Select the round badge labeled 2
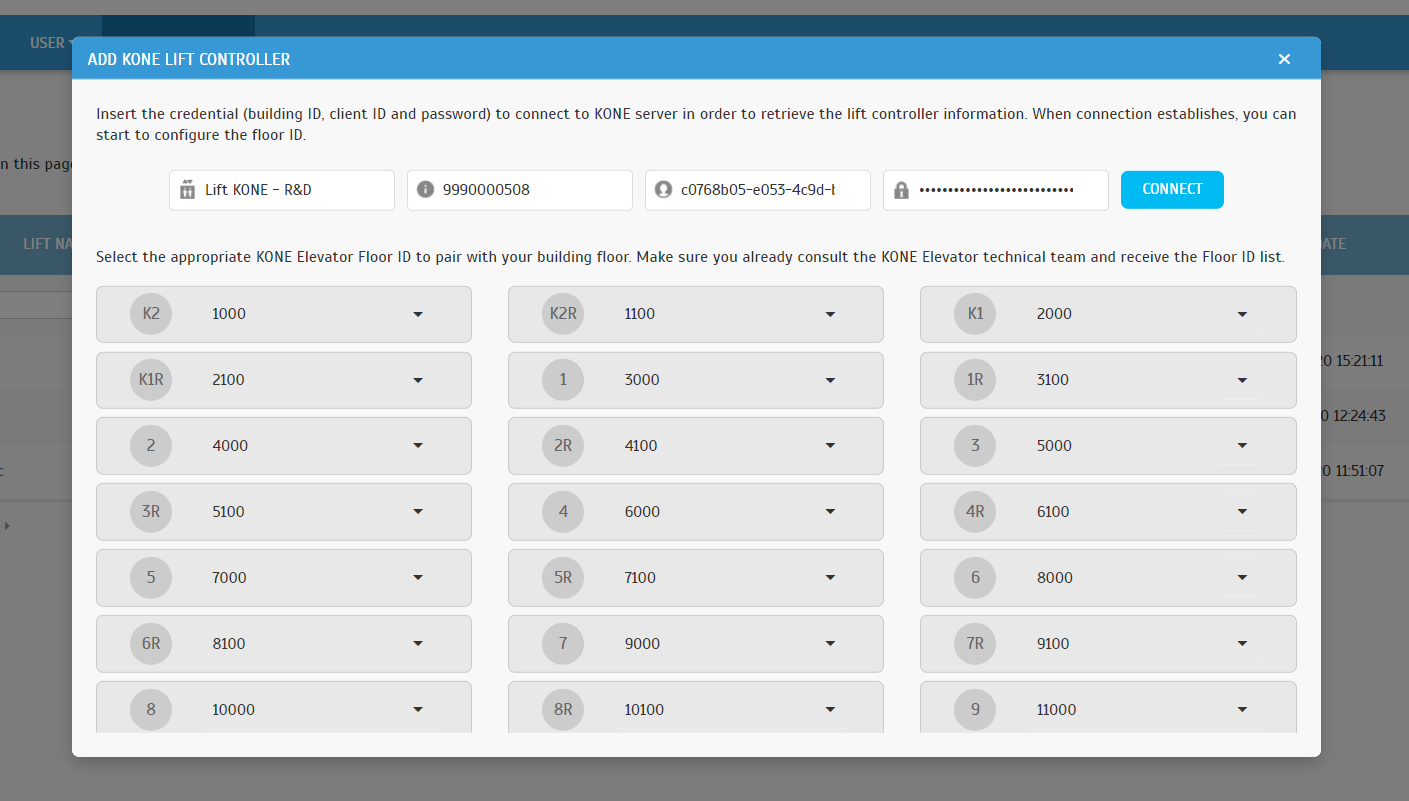 pos(151,446)
